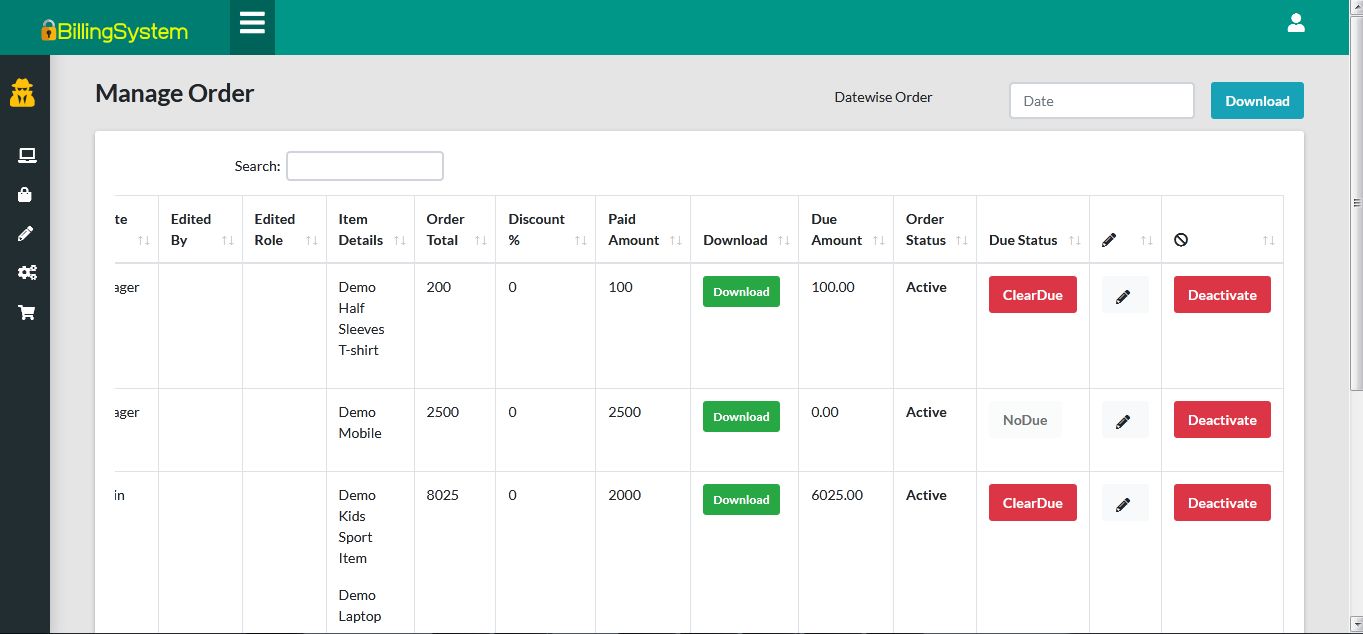
Task: Open the laptop icon in sidebar
Action: (26, 155)
